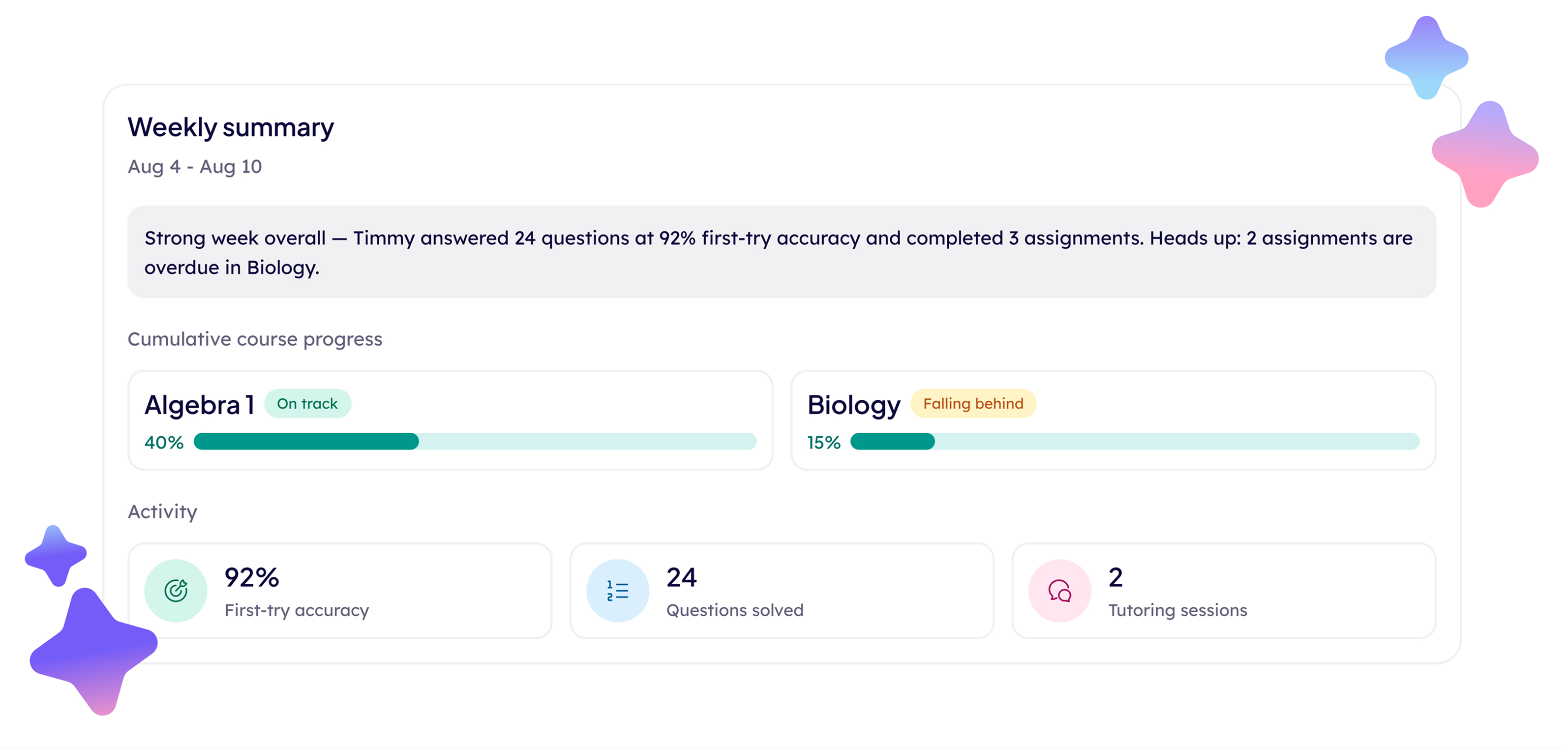Image resolution: width=1568 pixels, height=748 pixels.
Task: Open the 24 Questions solved card
Action: click(782, 590)
